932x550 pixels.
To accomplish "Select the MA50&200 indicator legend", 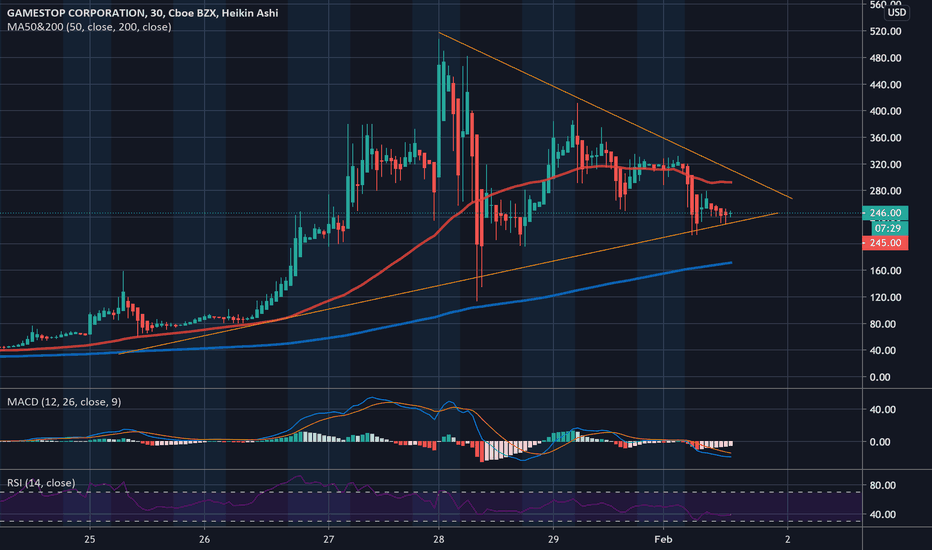I will [x=89, y=27].
